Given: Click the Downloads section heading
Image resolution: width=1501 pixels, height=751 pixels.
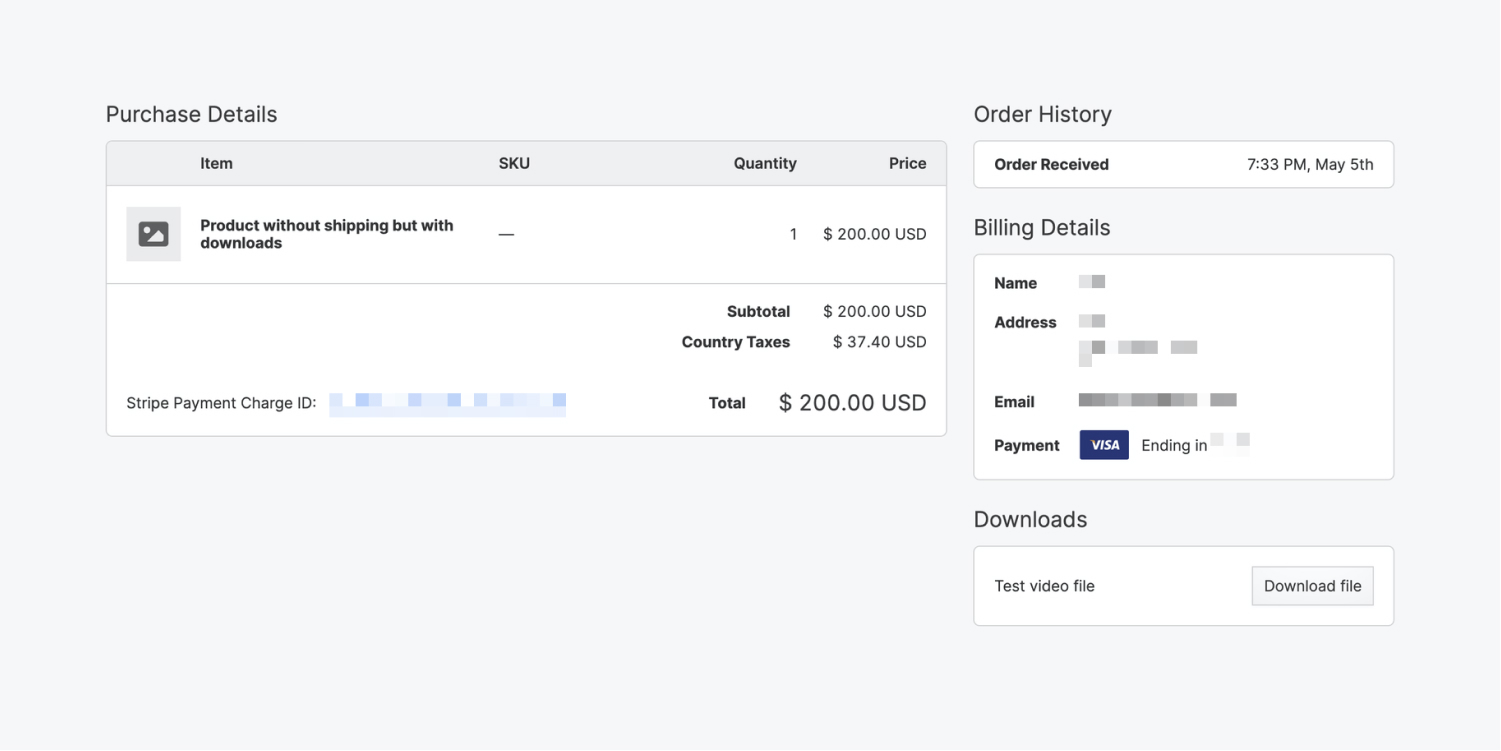Looking at the screenshot, I should [x=1030, y=520].
